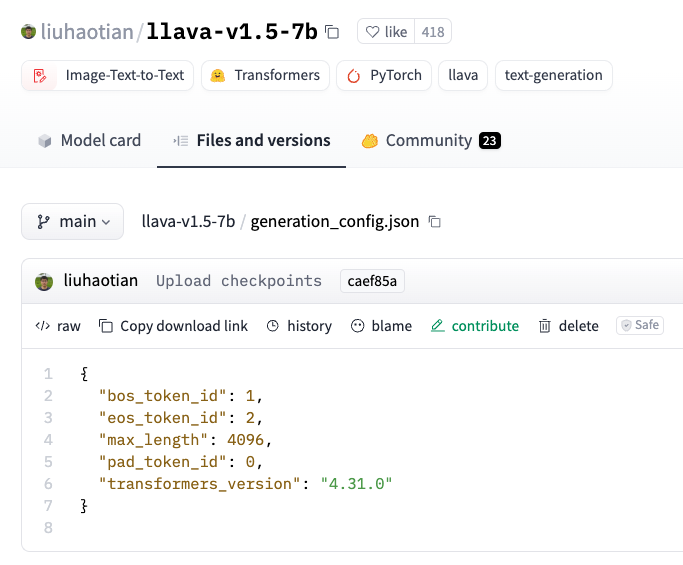Click the "pad_token_id" key

pos(162,462)
